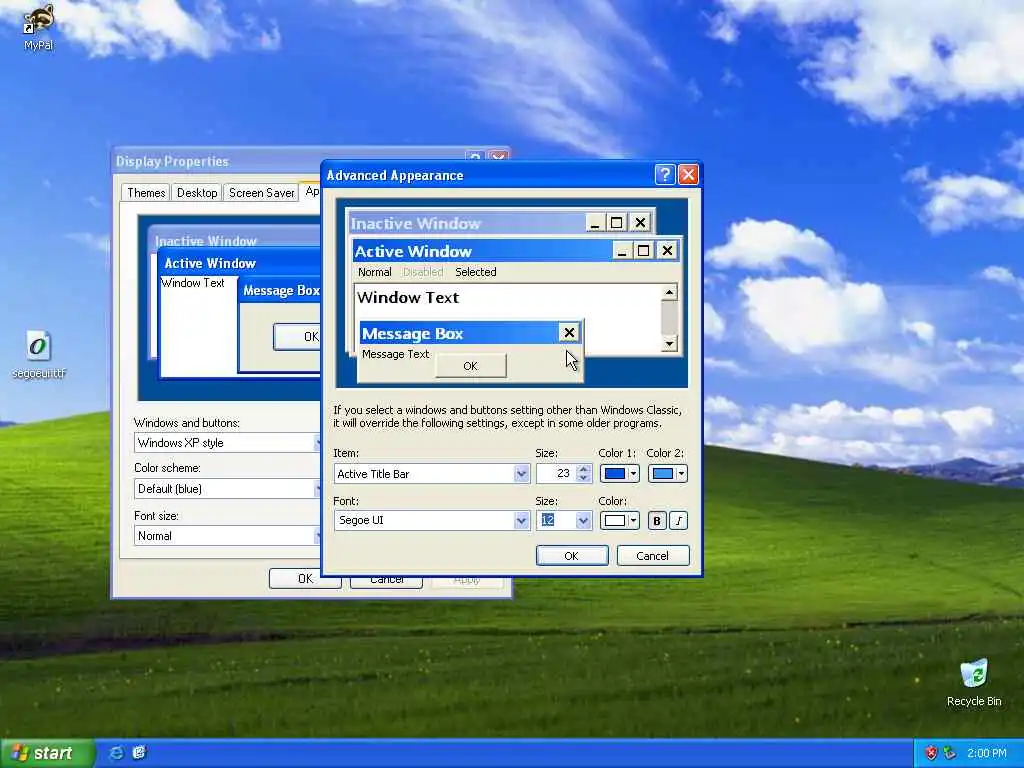Toggle italic font style button
Viewport: 1024px width, 768px height.
coord(679,520)
